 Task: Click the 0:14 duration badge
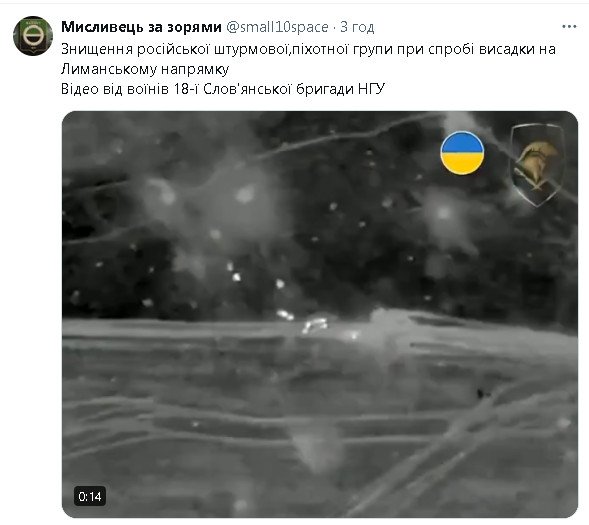(x=90, y=496)
